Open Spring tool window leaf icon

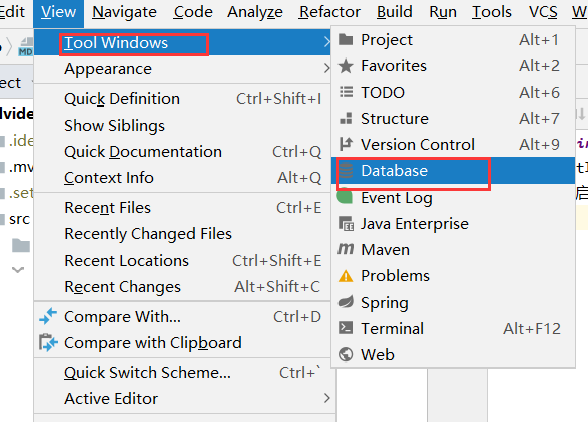[346, 302]
